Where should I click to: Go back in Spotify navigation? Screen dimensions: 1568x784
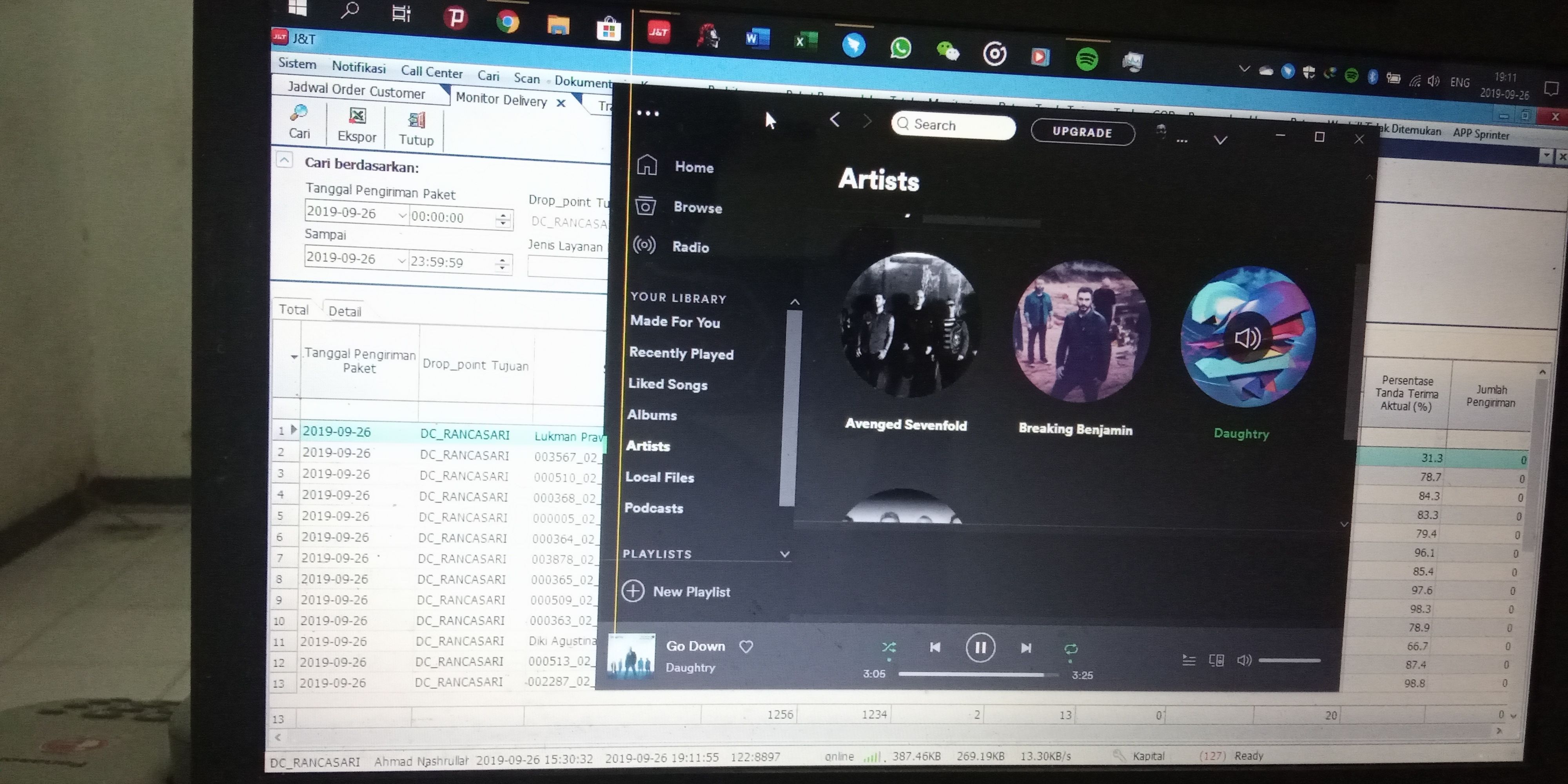[835, 119]
